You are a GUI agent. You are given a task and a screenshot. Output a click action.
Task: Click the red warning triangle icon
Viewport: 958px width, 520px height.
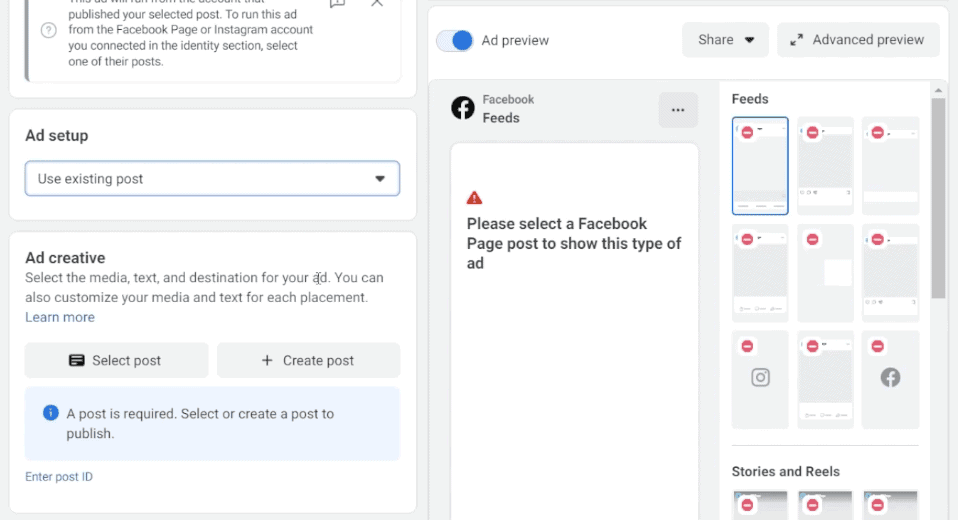(474, 197)
